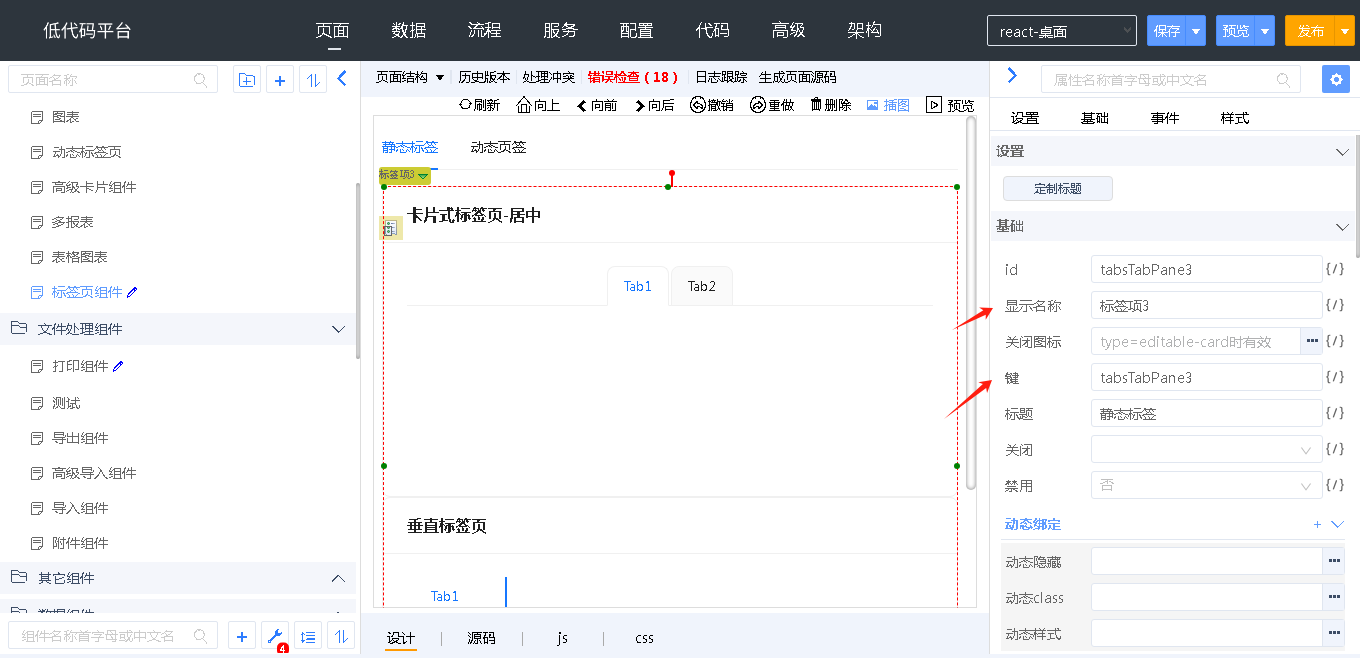Collapse the 文件处理组件 group

coord(337,329)
